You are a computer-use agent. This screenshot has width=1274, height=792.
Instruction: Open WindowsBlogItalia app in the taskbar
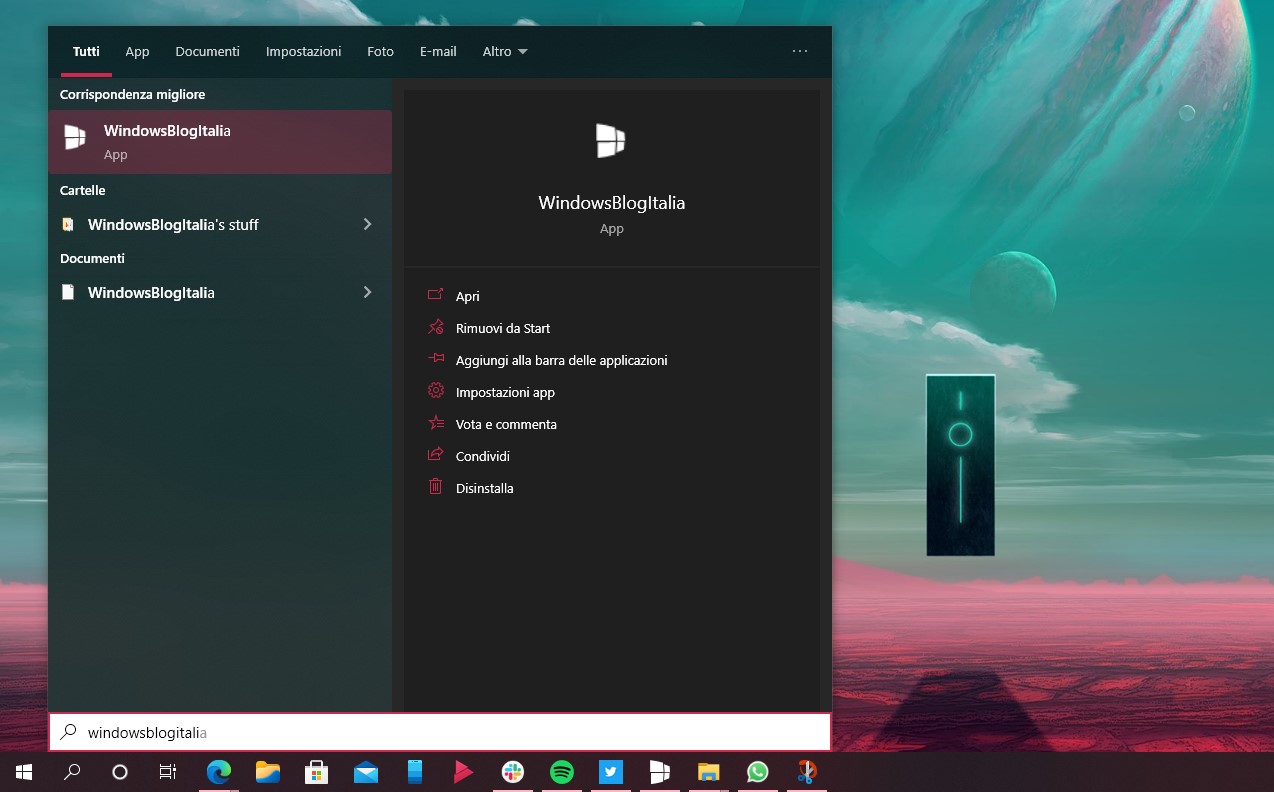tap(659, 771)
